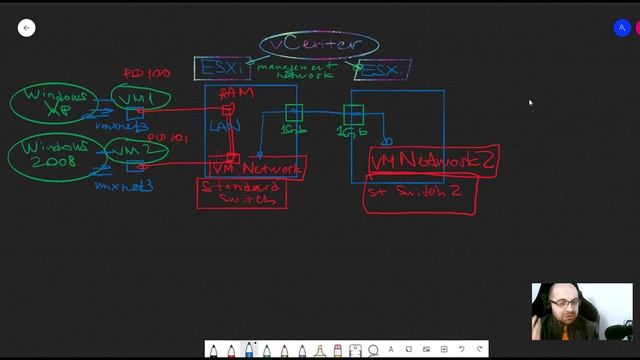
Task: Activate the lasso select tool
Action: [x=373, y=350]
